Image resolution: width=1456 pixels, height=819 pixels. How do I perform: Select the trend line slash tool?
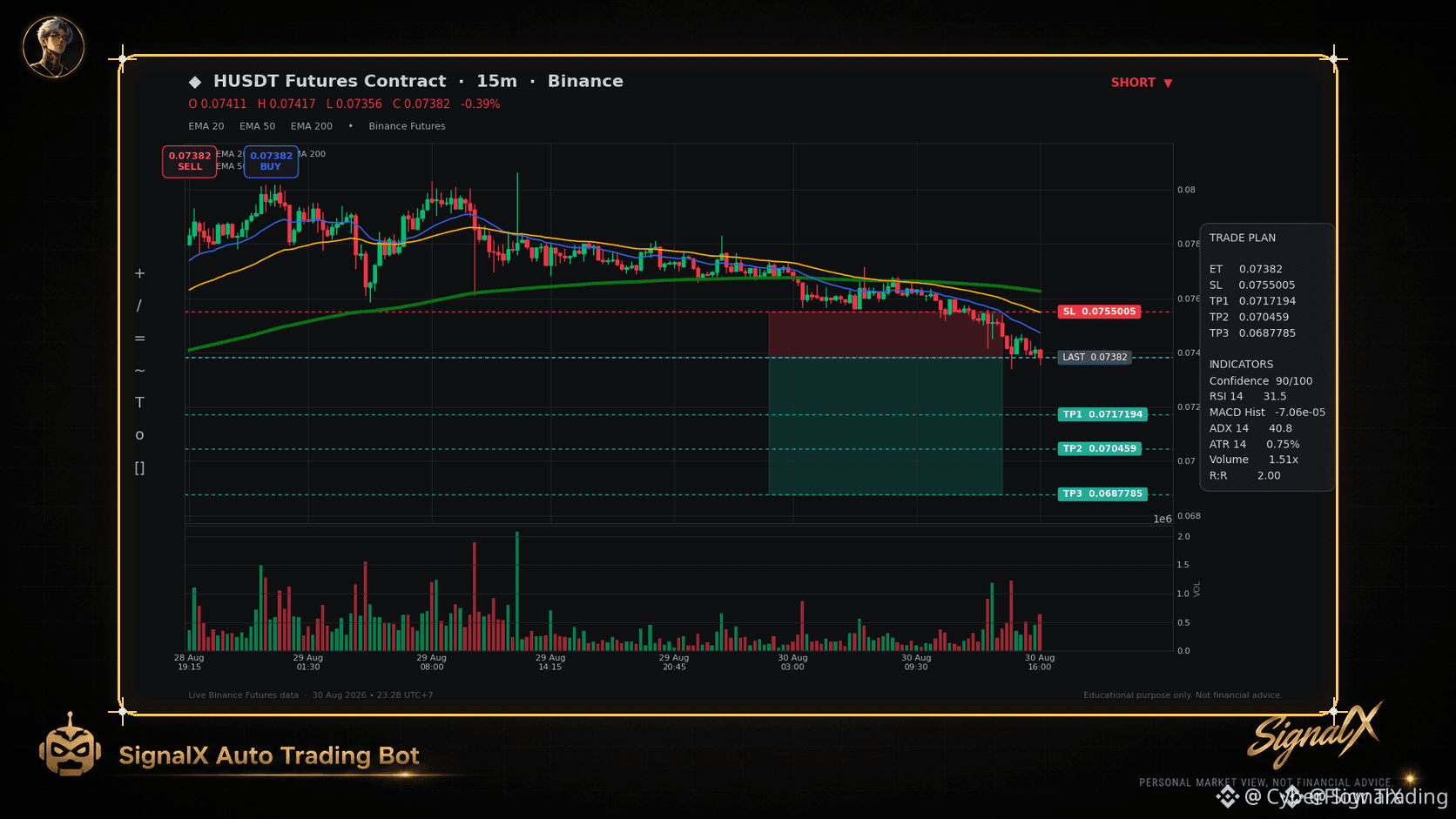pos(139,305)
